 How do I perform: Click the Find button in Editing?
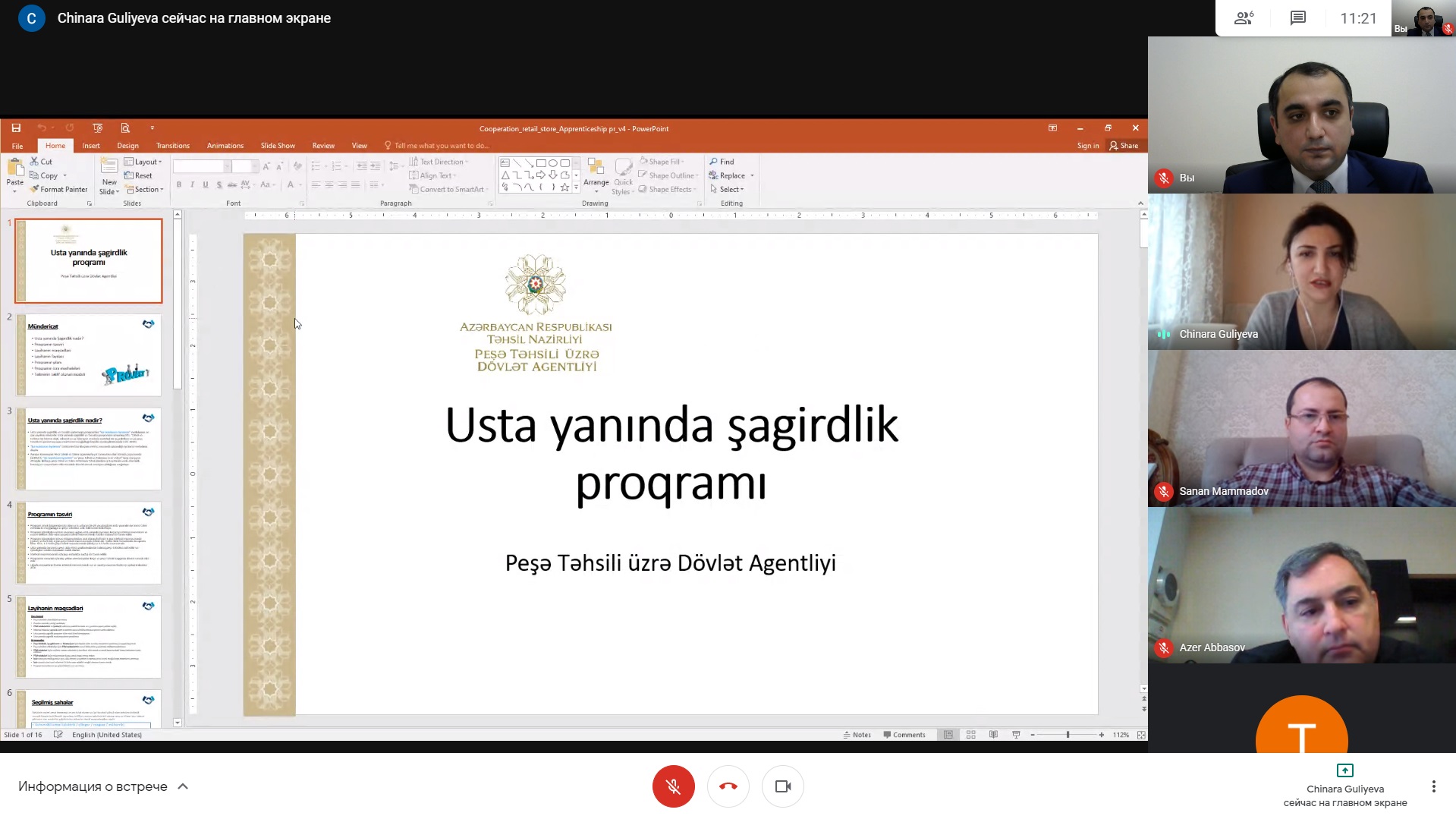tap(722, 162)
